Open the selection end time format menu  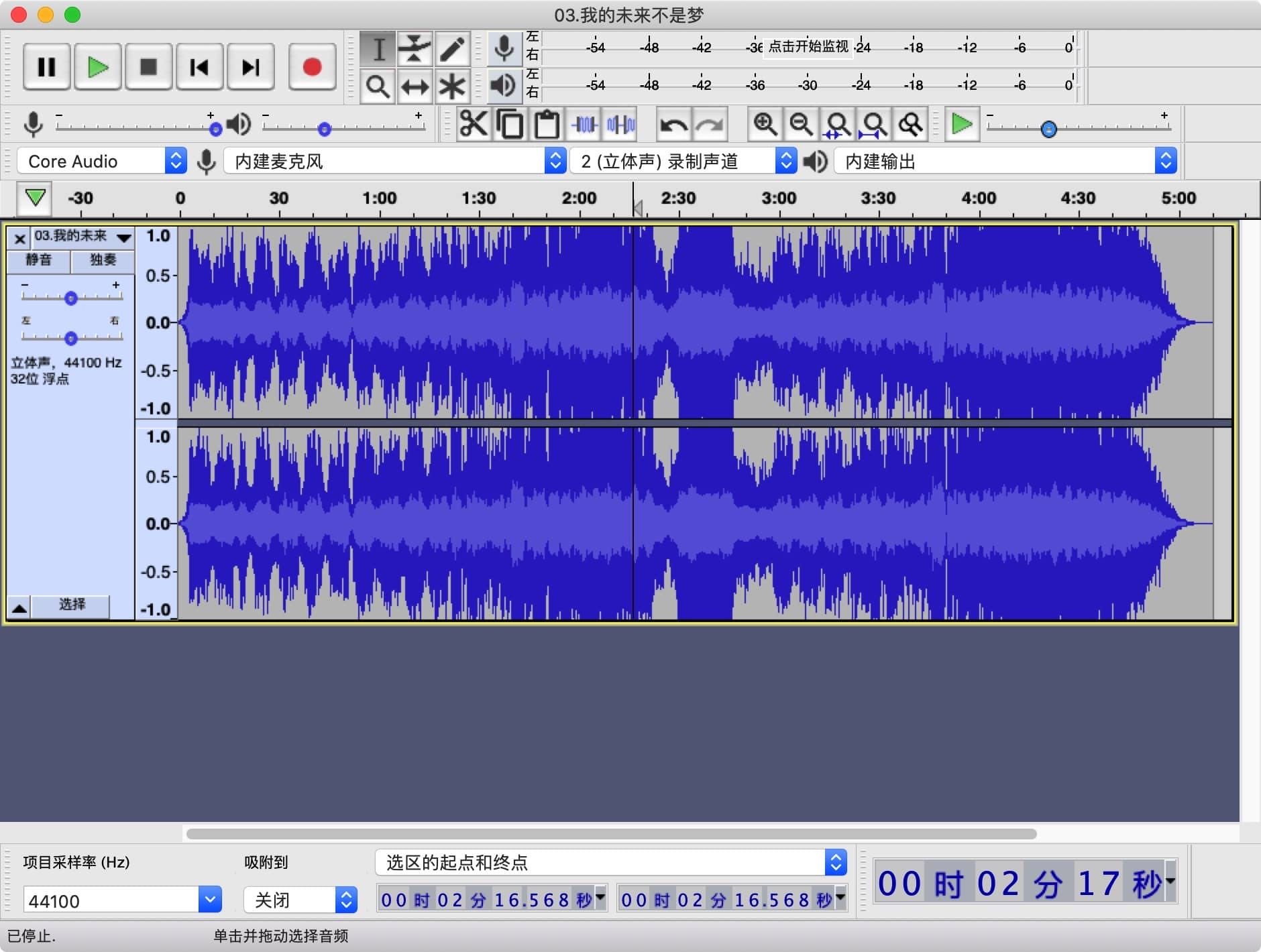click(x=840, y=896)
